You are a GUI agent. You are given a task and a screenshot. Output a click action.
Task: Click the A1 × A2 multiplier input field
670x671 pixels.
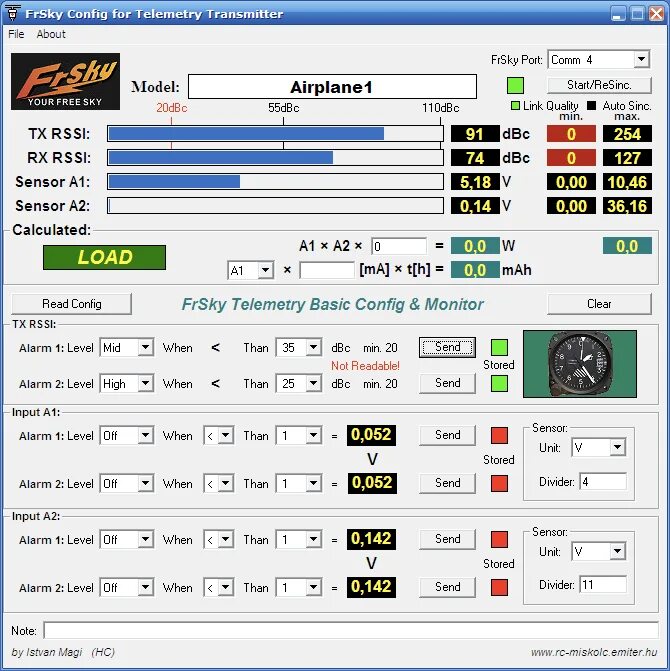pyautogui.click(x=399, y=246)
